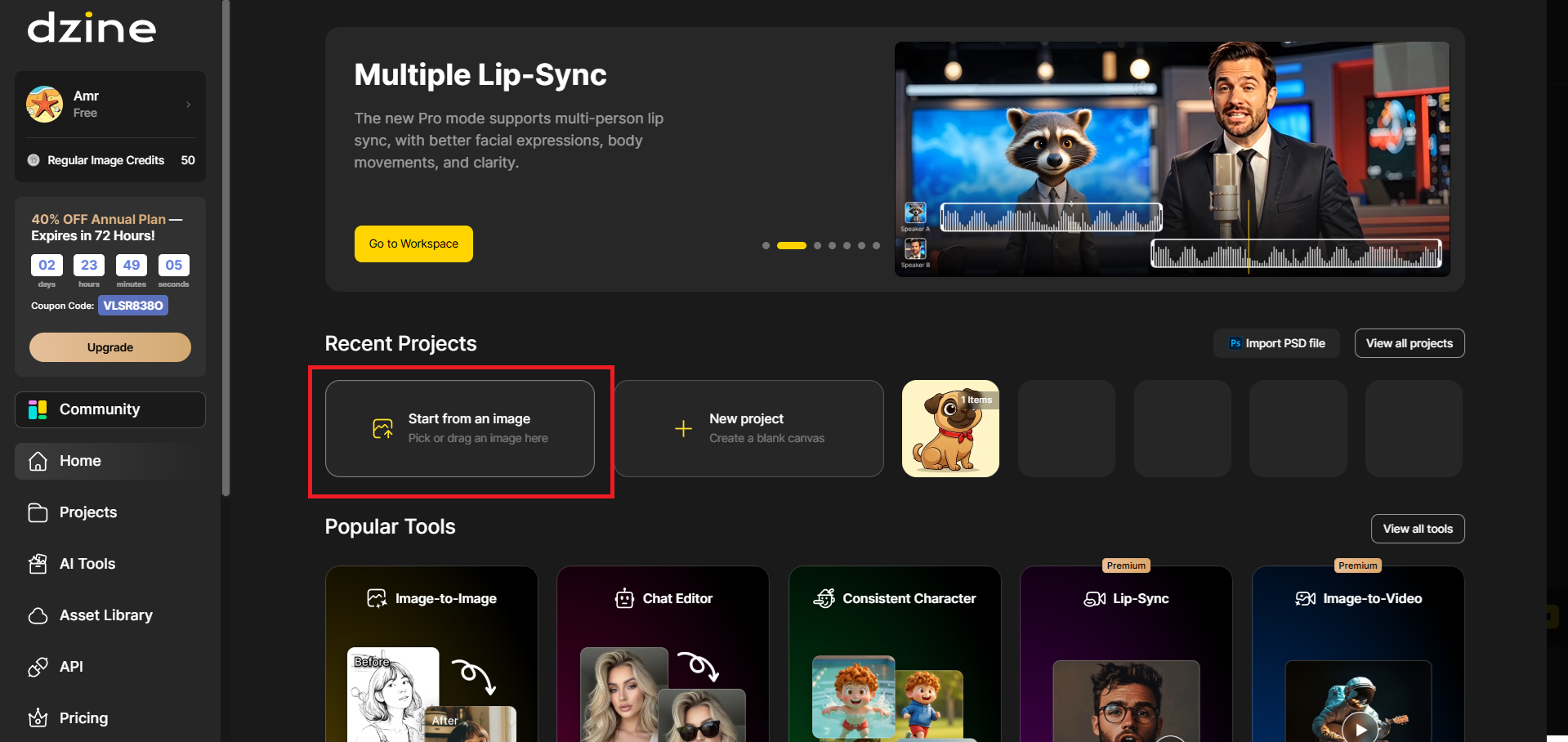Click the "40% OFF Annual Plan" text
Screen dimensions: 1568x742
(99, 219)
